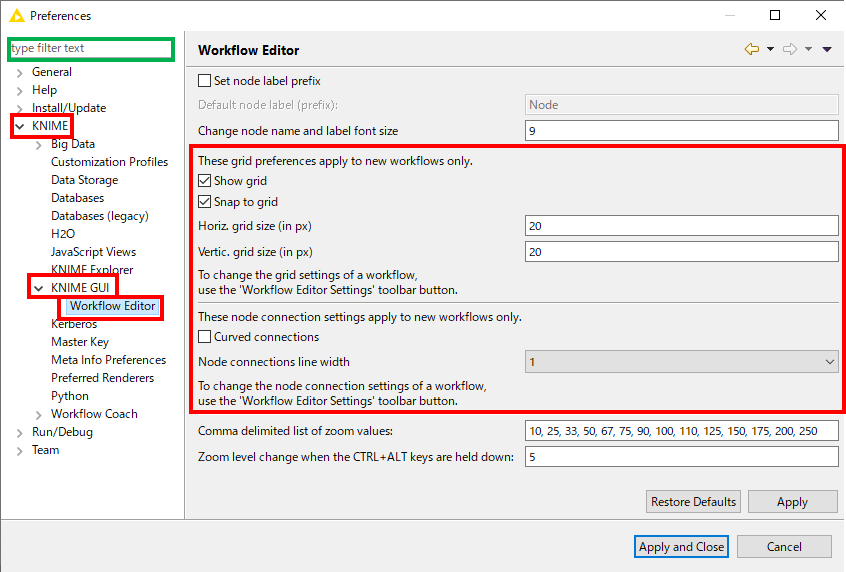
Task: Click the CTRL+ALT zoom level change field
Action: click(x=681, y=457)
